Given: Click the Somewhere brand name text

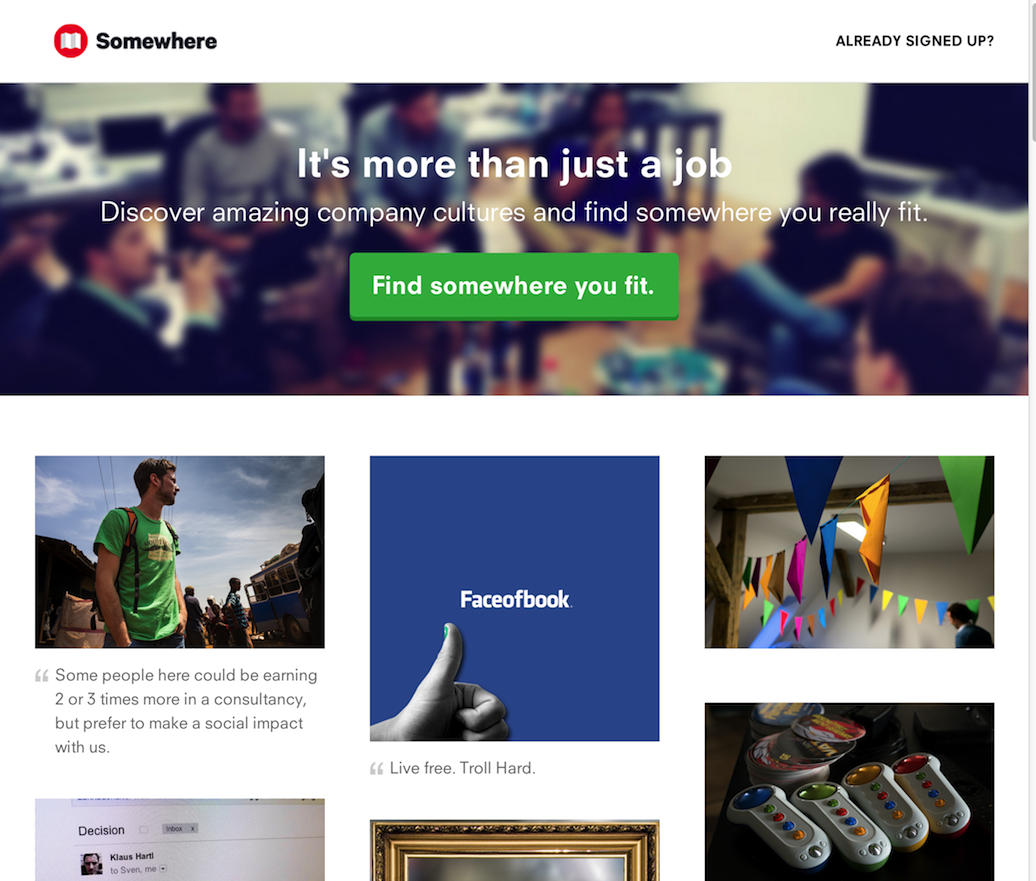Looking at the screenshot, I should tap(157, 41).
